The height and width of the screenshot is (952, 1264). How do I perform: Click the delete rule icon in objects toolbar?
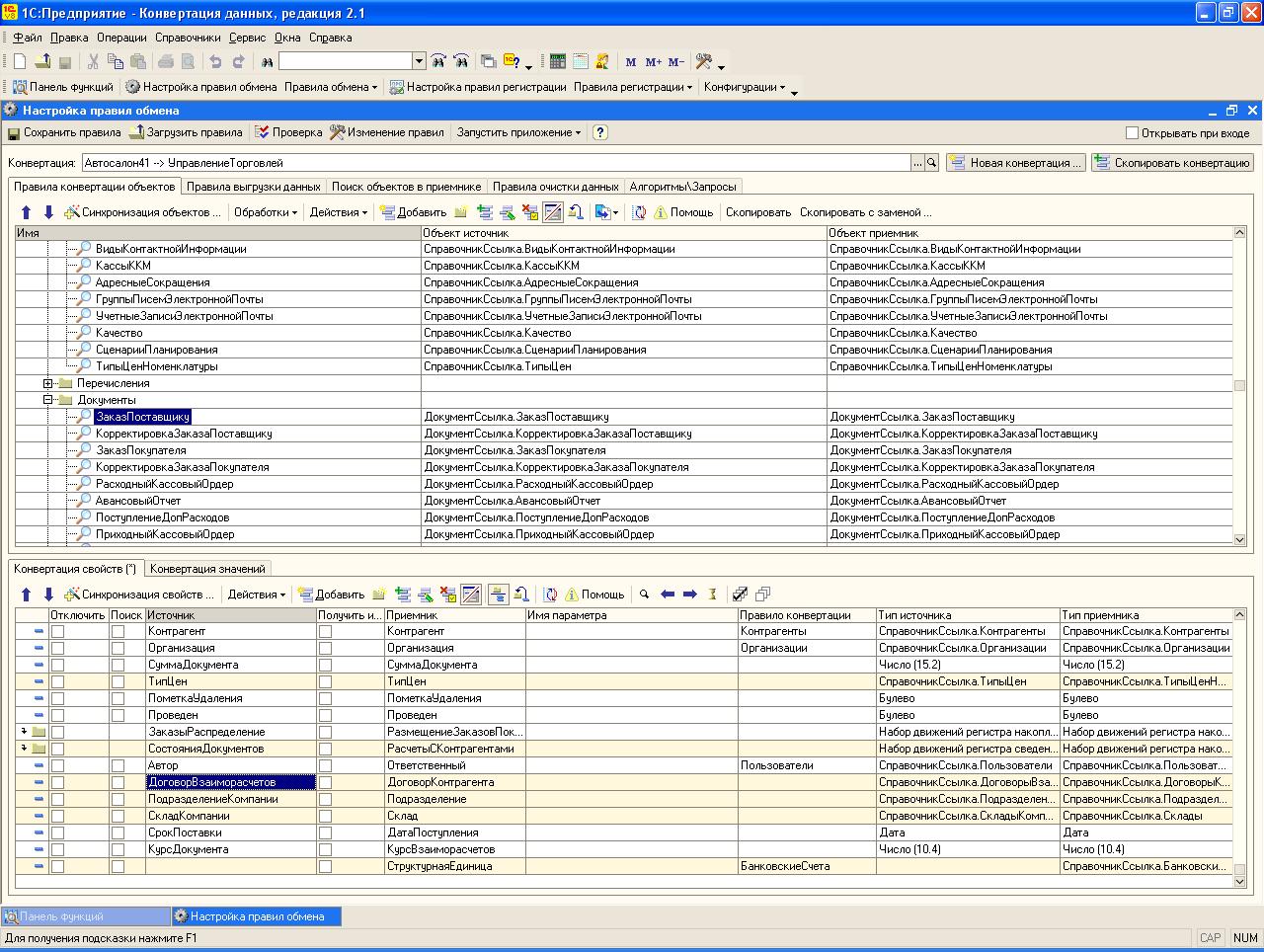(x=530, y=212)
